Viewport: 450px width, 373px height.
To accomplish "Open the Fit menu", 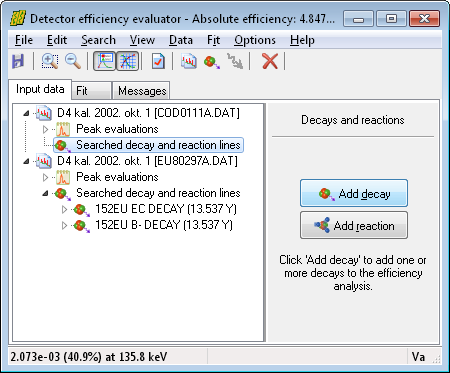I will click(x=213, y=40).
